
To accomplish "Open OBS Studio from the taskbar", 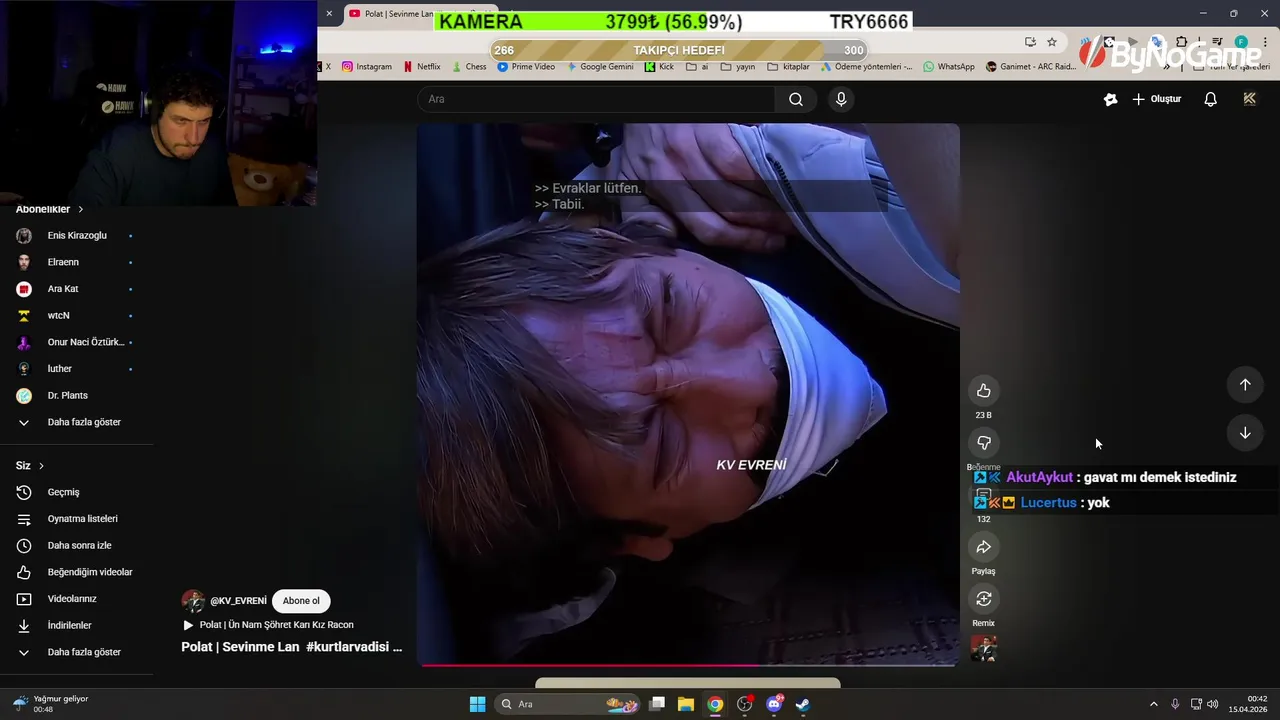I will tap(744, 704).
